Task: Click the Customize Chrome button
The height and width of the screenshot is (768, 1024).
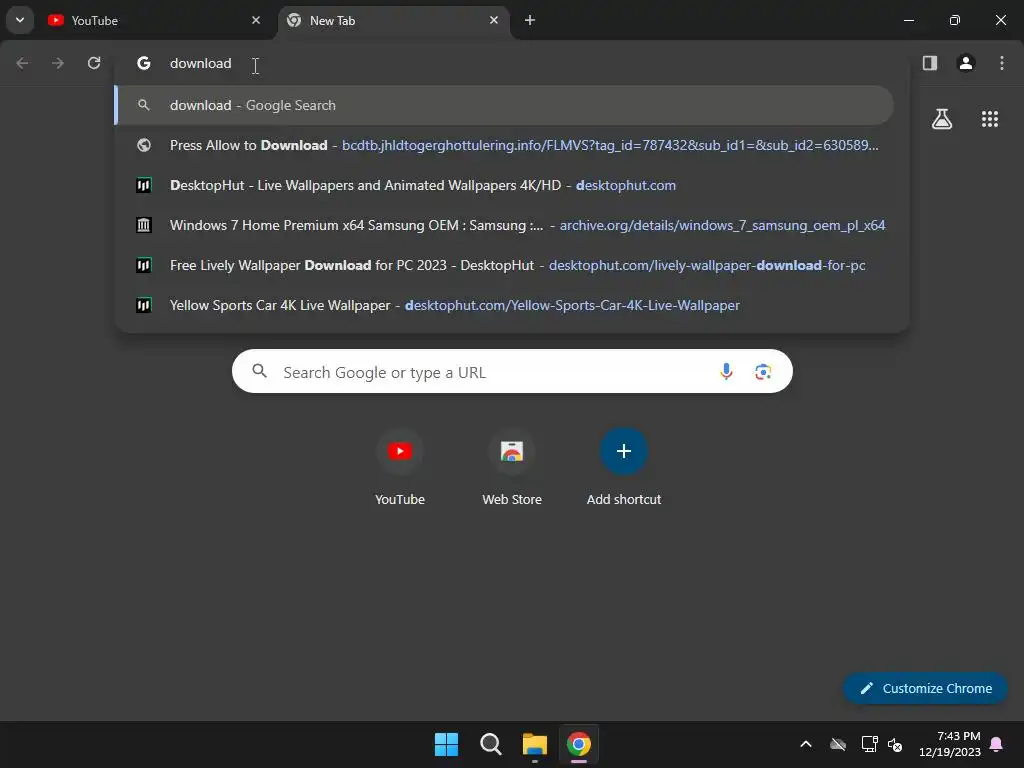Action: (925, 688)
